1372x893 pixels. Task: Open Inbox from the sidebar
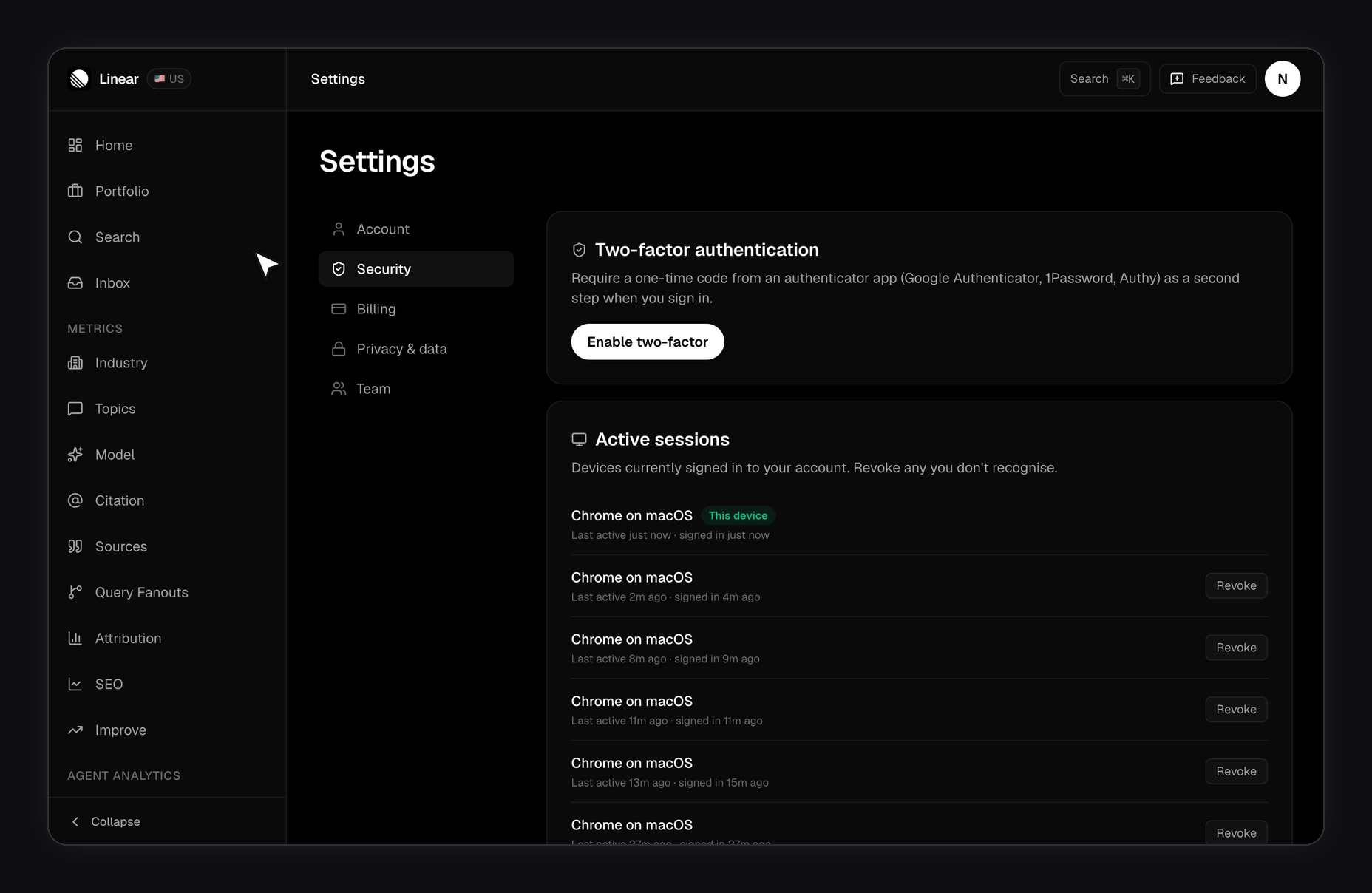167,282
